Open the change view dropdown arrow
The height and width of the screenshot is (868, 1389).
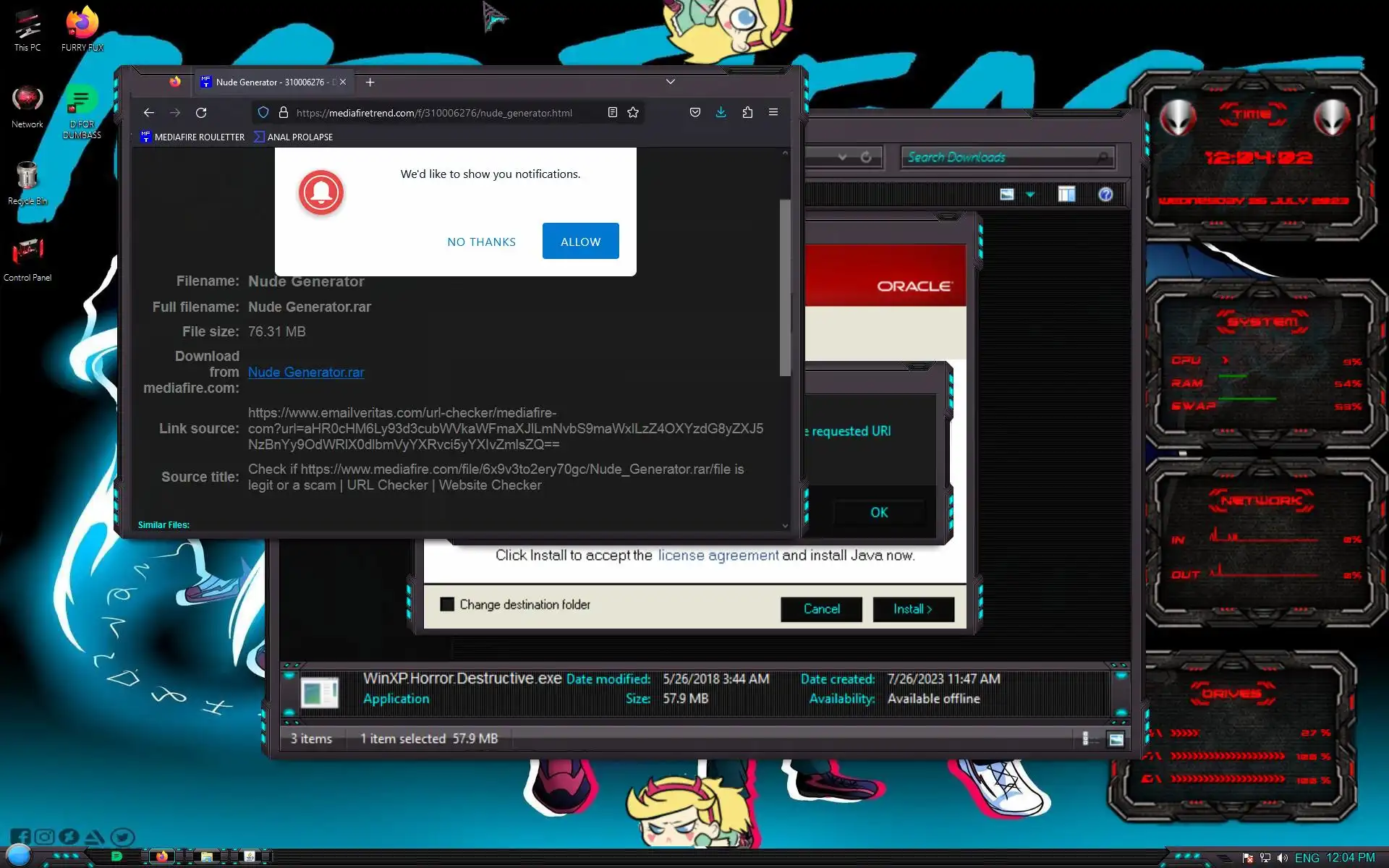tap(1030, 194)
